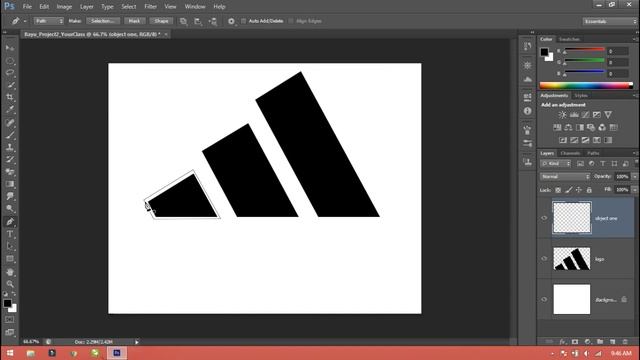Open path operations in options bar
This screenshot has height=360, width=640.
tap(183, 21)
